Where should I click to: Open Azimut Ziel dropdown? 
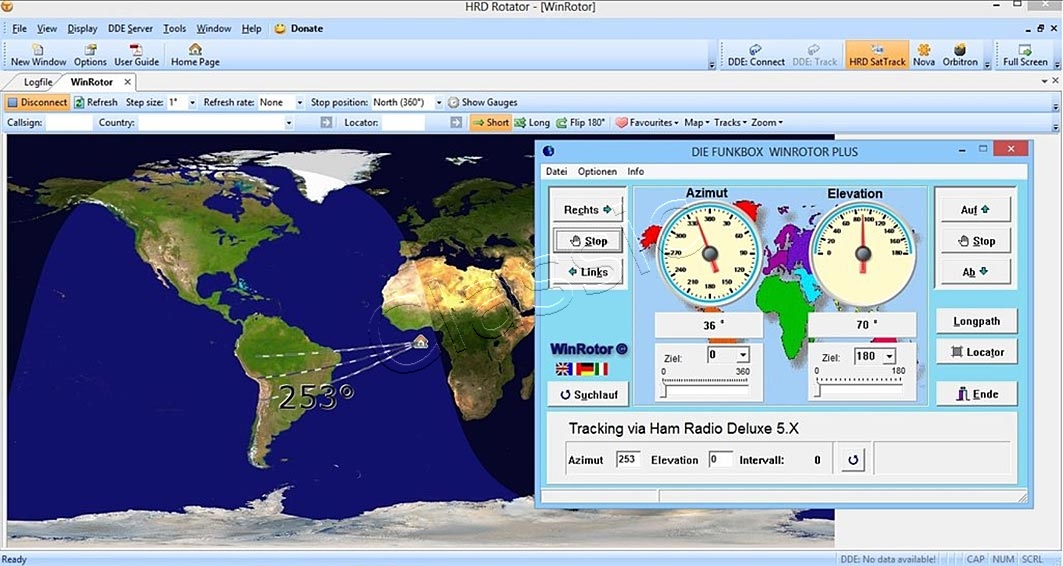pyautogui.click(x=743, y=355)
